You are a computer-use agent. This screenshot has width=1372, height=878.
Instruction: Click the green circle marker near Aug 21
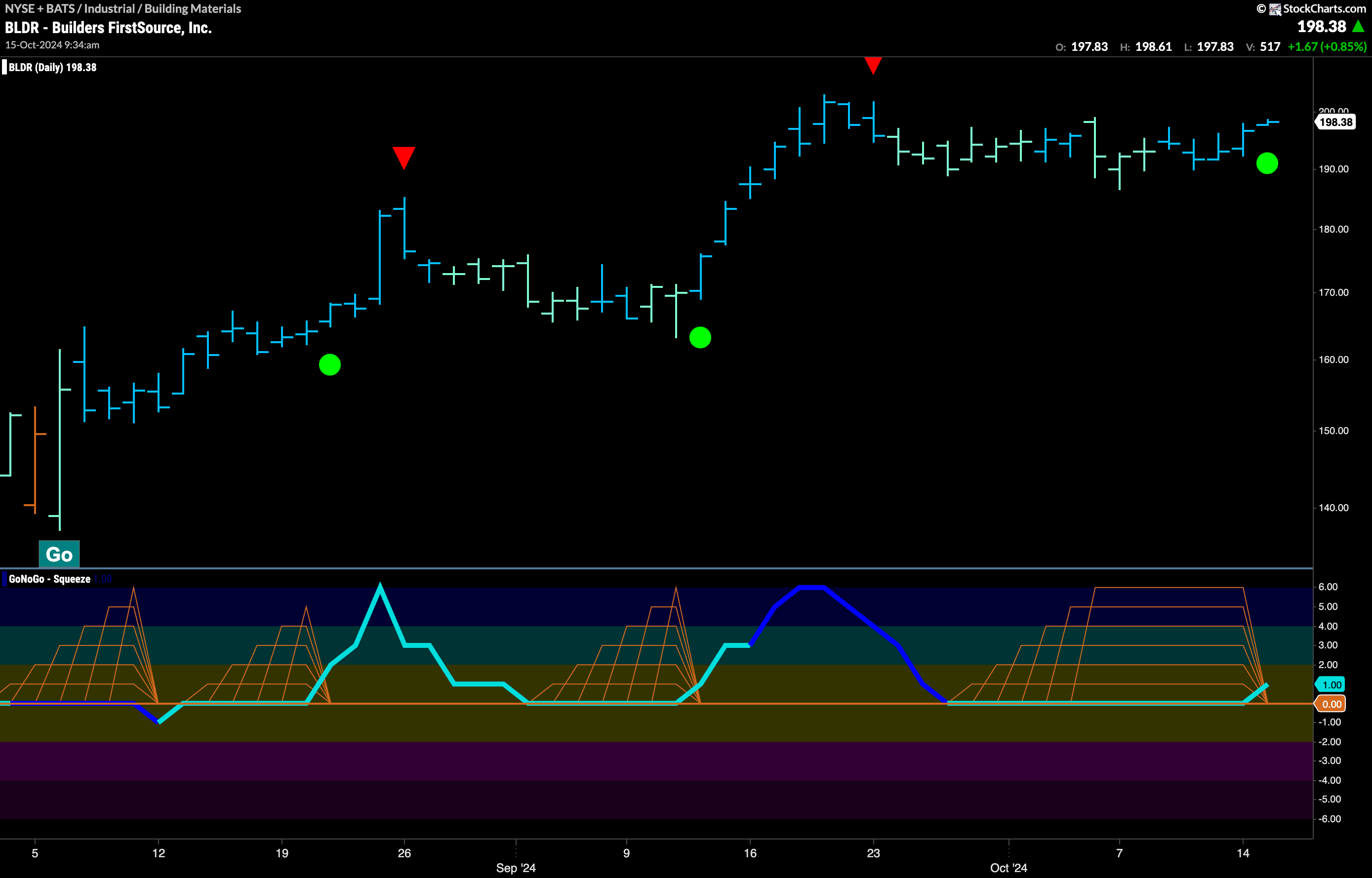[x=329, y=365]
